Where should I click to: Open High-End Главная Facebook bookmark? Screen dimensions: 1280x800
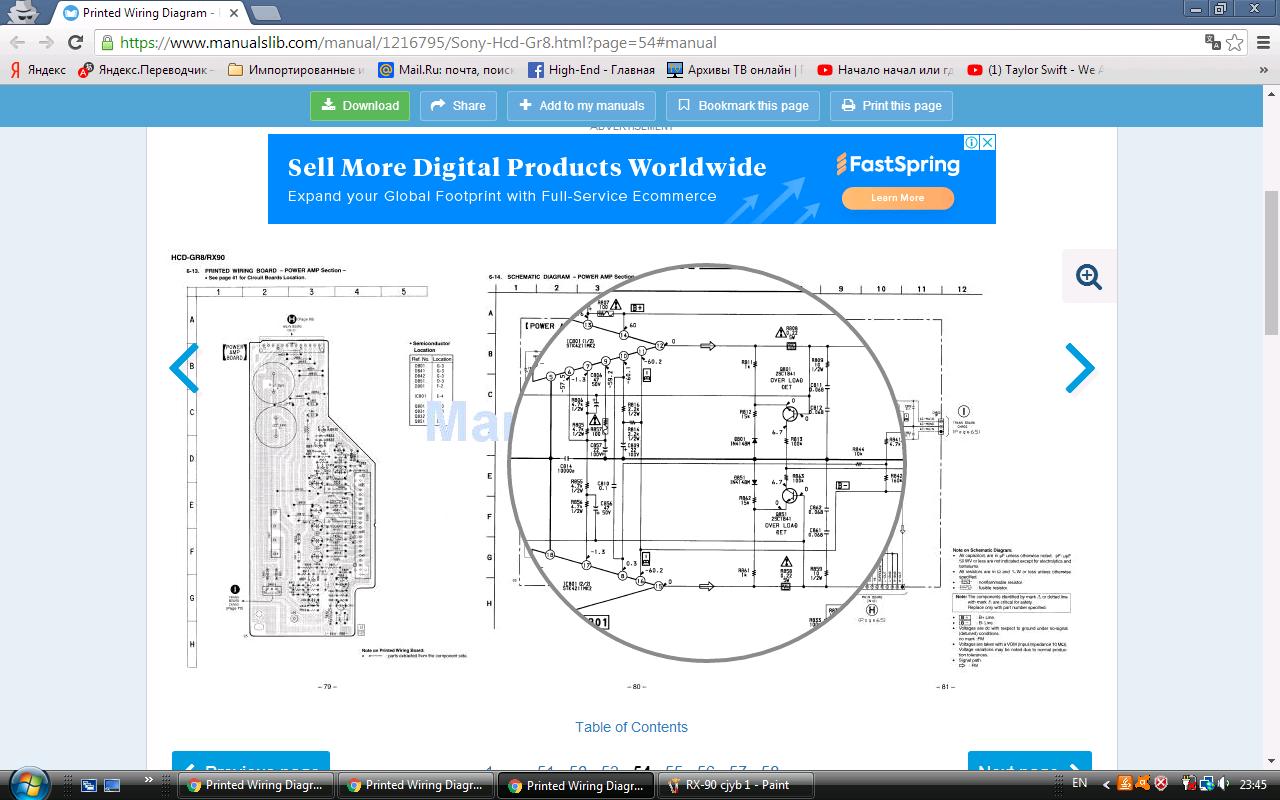tap(591, 70)
